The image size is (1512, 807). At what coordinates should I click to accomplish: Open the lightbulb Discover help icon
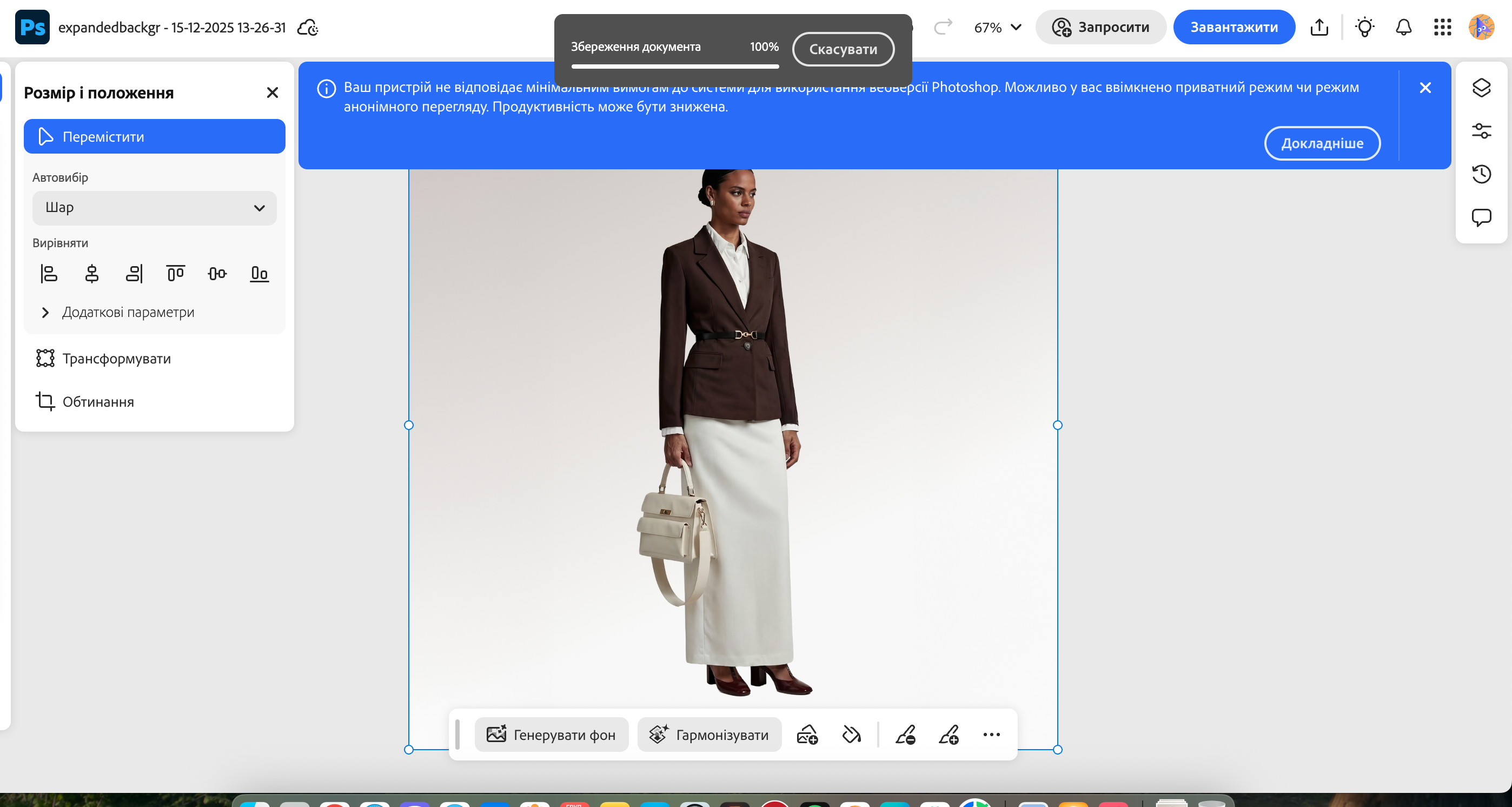[1364, 28]
